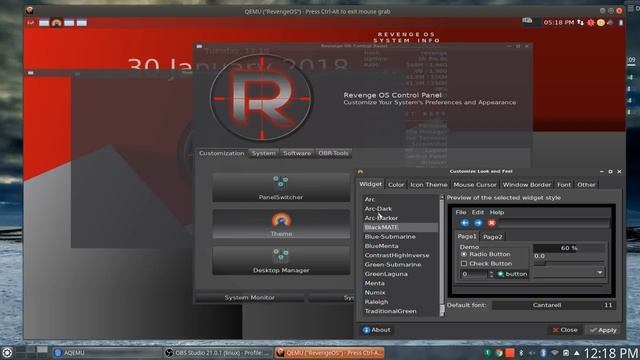The image size is (640, 360).
Task: Switch to the System tab
Action: pyautogui.click(x=263, y=153)
